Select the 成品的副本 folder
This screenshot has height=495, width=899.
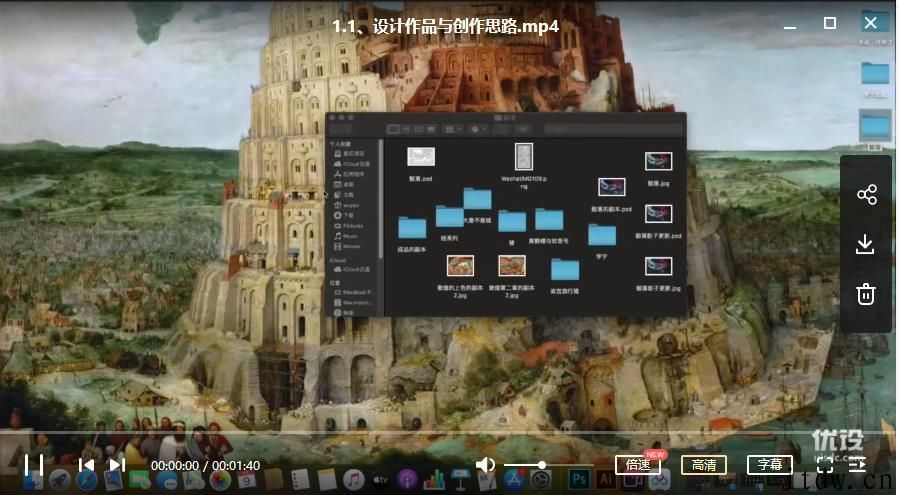pyautogui.click(x=412, y=228)
